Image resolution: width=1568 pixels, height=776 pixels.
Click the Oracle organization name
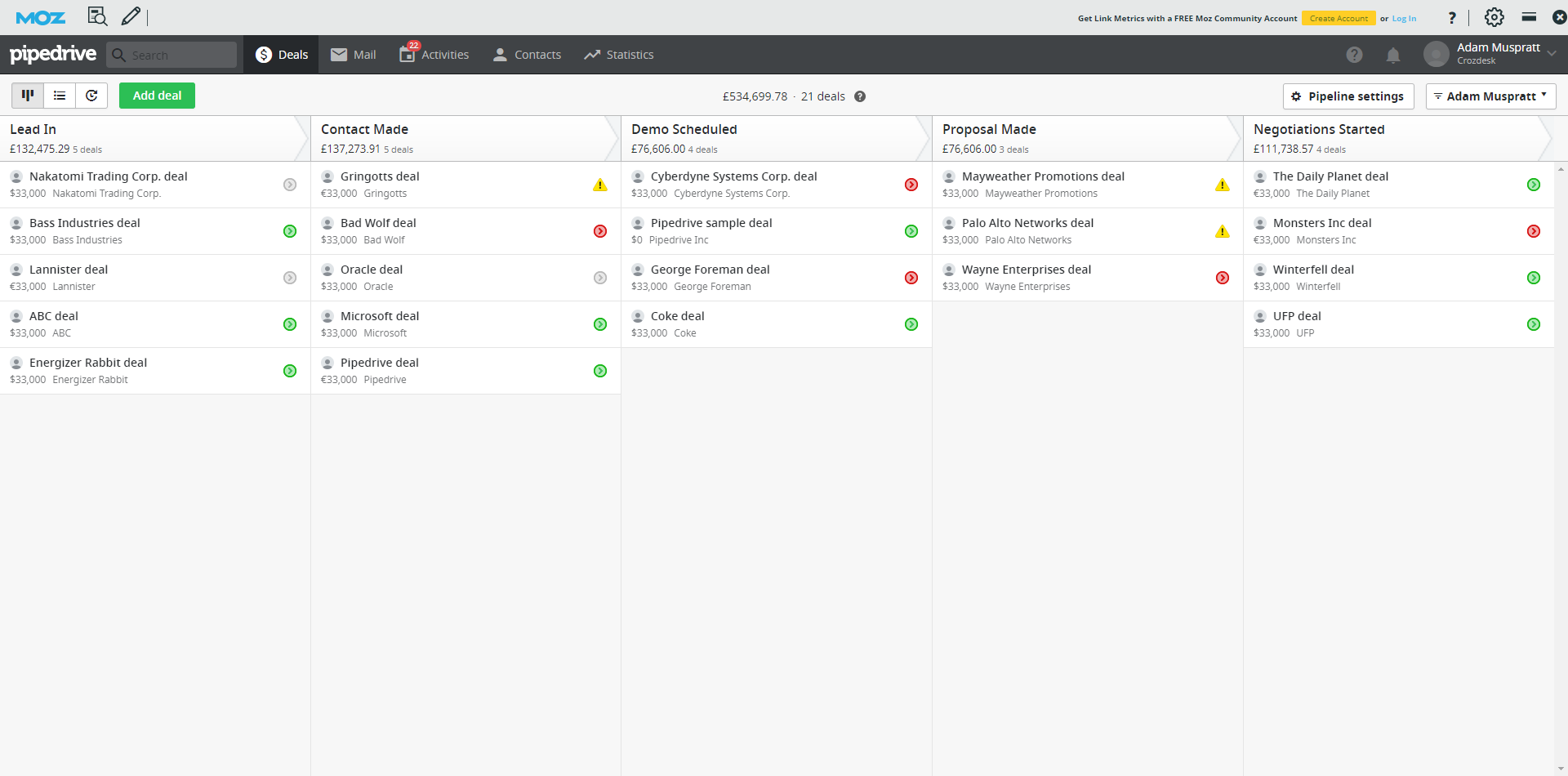(x=378, y=287)
